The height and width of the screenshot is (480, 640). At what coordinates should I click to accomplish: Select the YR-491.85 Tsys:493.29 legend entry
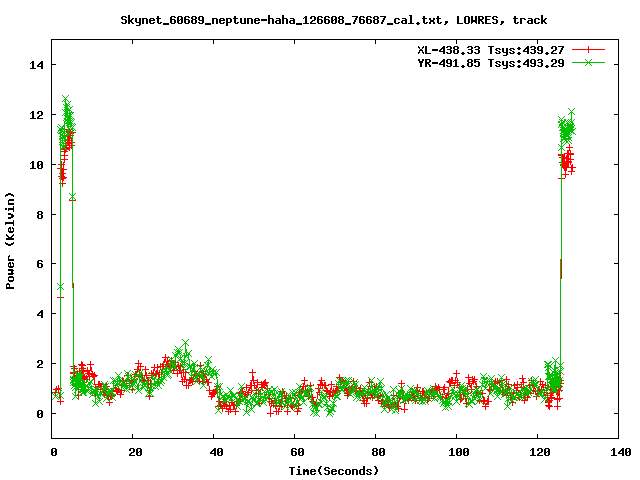[x=490, y=63]
